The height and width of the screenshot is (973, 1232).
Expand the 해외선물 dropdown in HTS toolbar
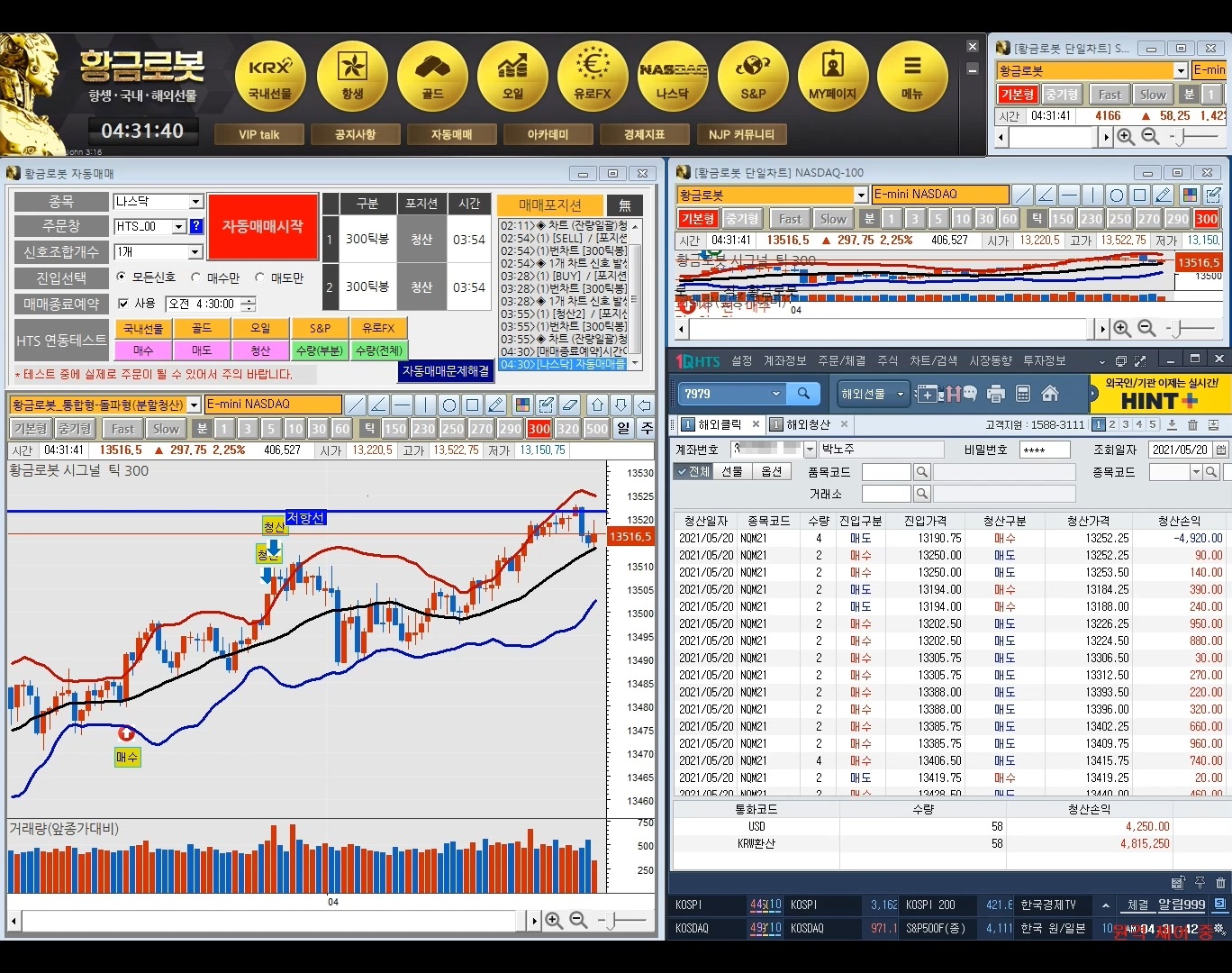899,394
